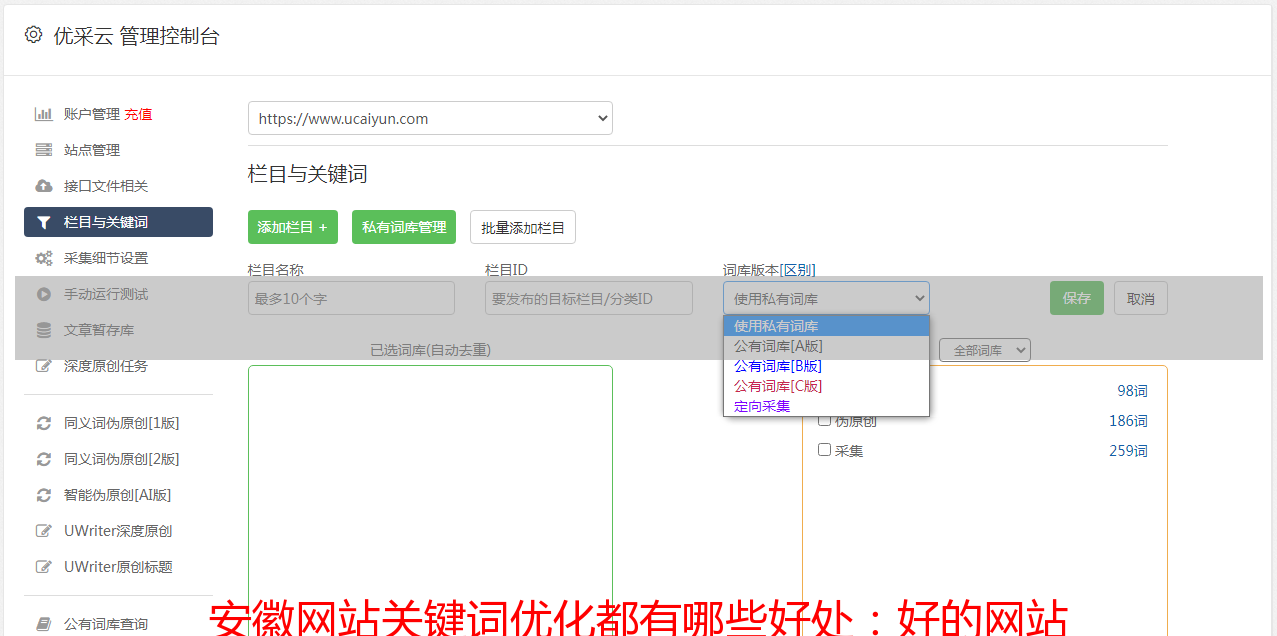This screenshot has width=1277, height=636.
Task: Open 接口文件相关 via its cloud icon
Action: click(x=44, y=186)
